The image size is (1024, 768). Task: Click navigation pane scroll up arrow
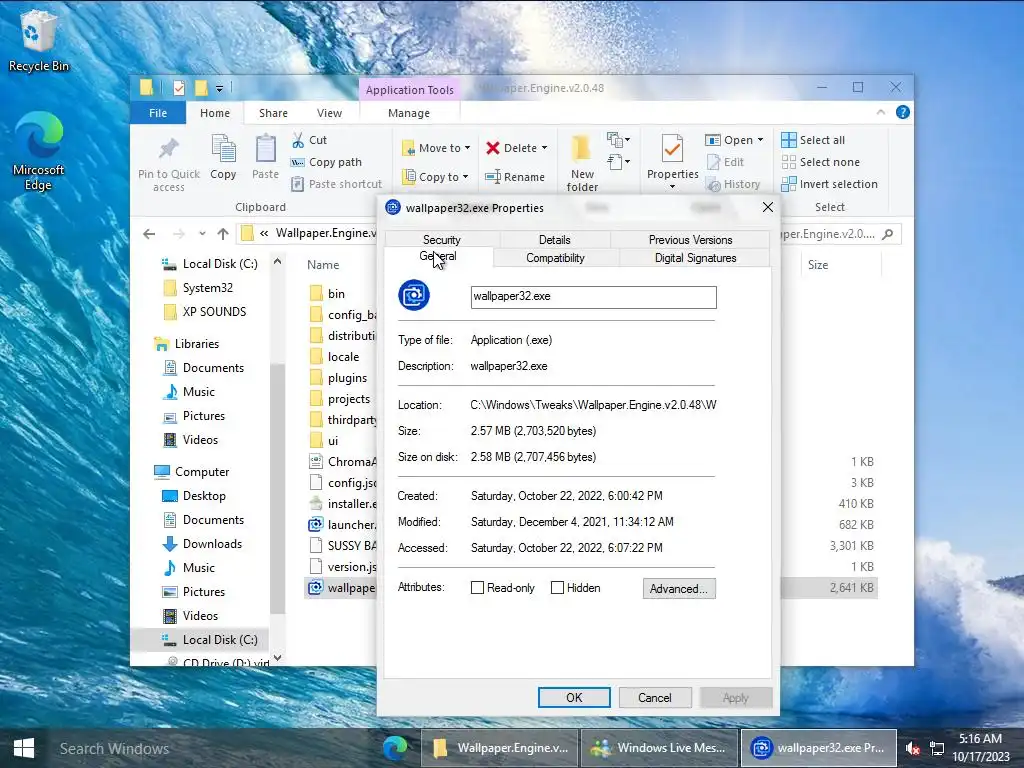[x=278, y=261]
